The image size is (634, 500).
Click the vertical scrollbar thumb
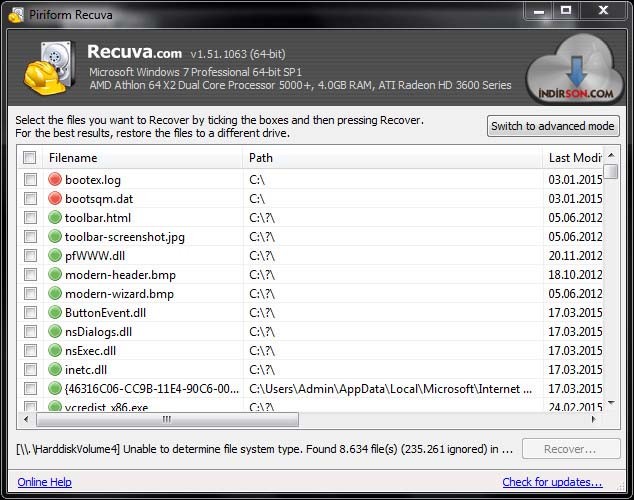612,171
